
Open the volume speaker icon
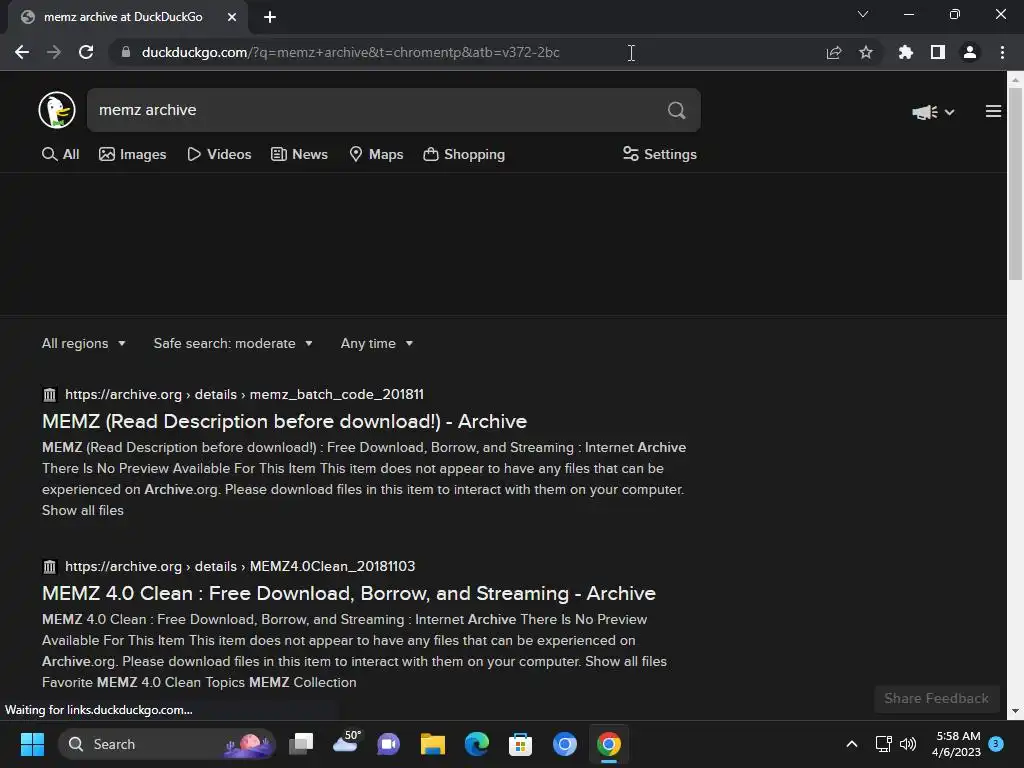click(908, 744)
